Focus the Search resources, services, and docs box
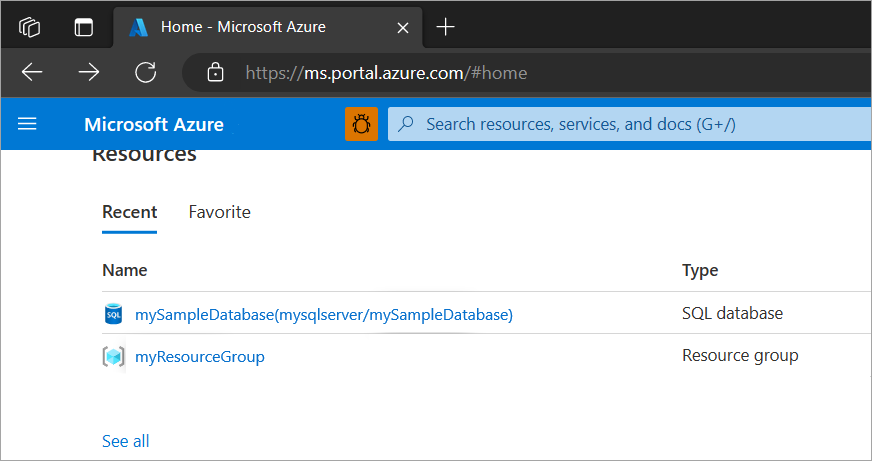 coord(629,123)
